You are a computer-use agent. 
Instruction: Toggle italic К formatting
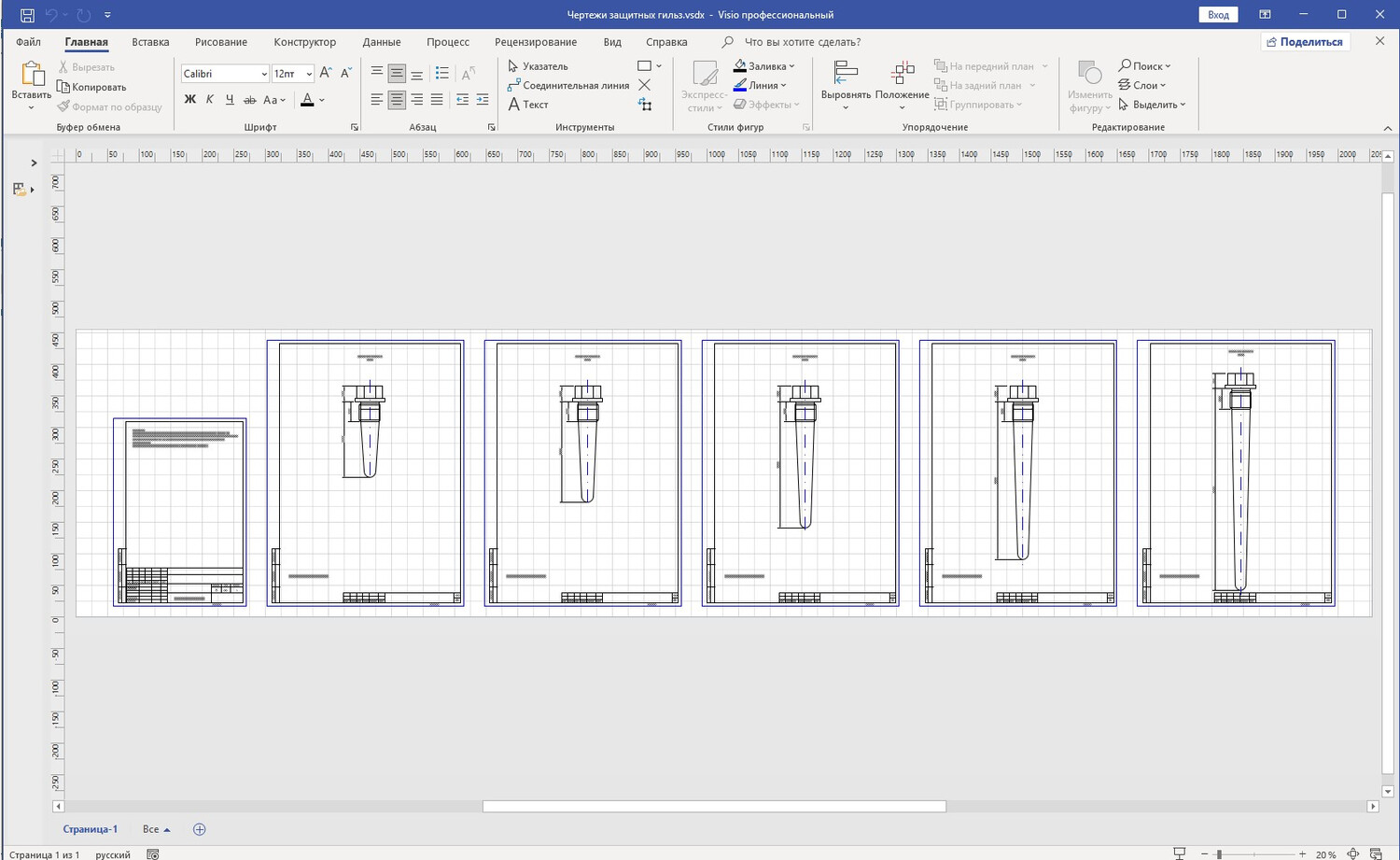tap(209, 100)
